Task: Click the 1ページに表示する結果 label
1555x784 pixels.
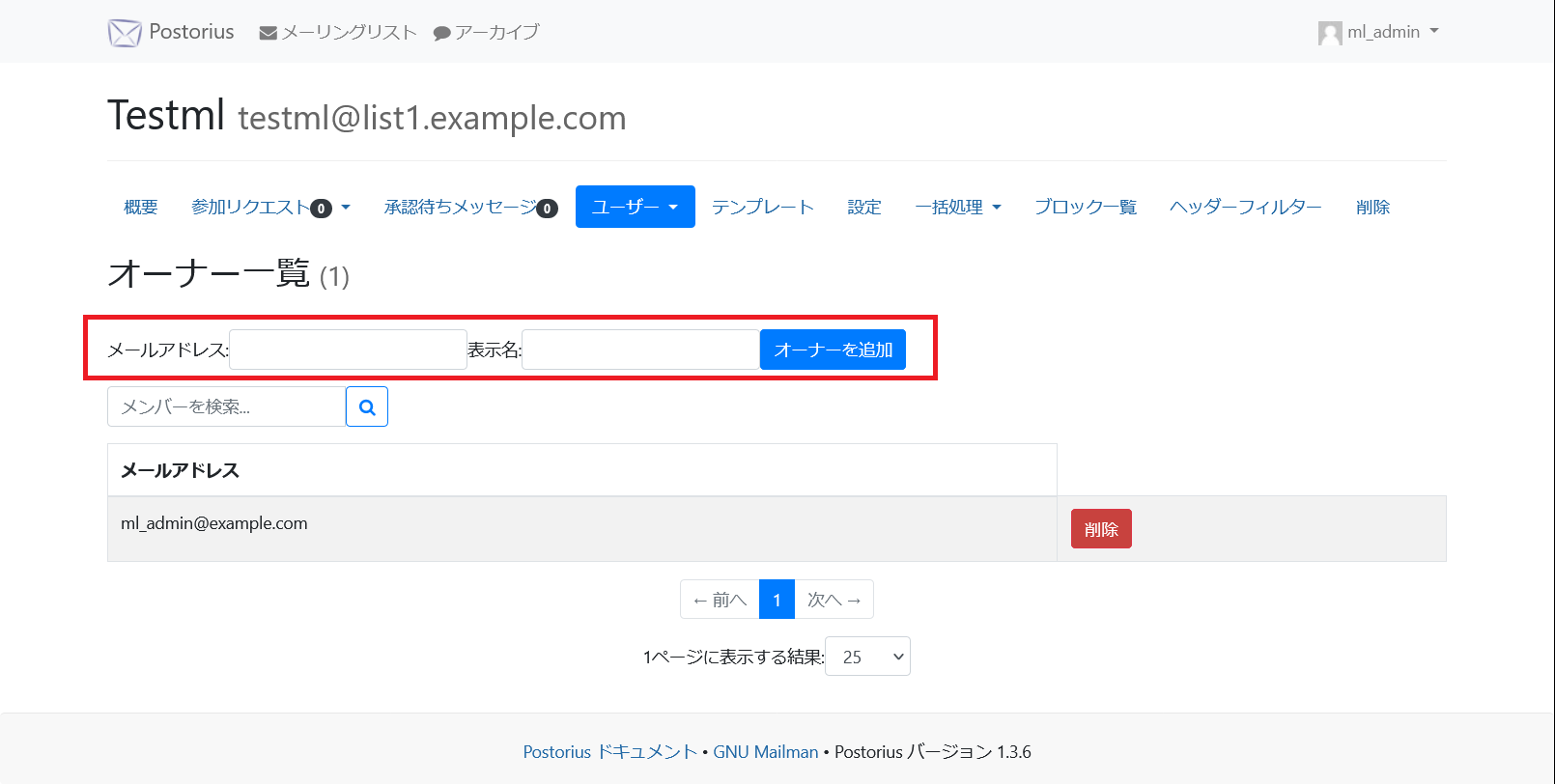Action: point(733,657)
